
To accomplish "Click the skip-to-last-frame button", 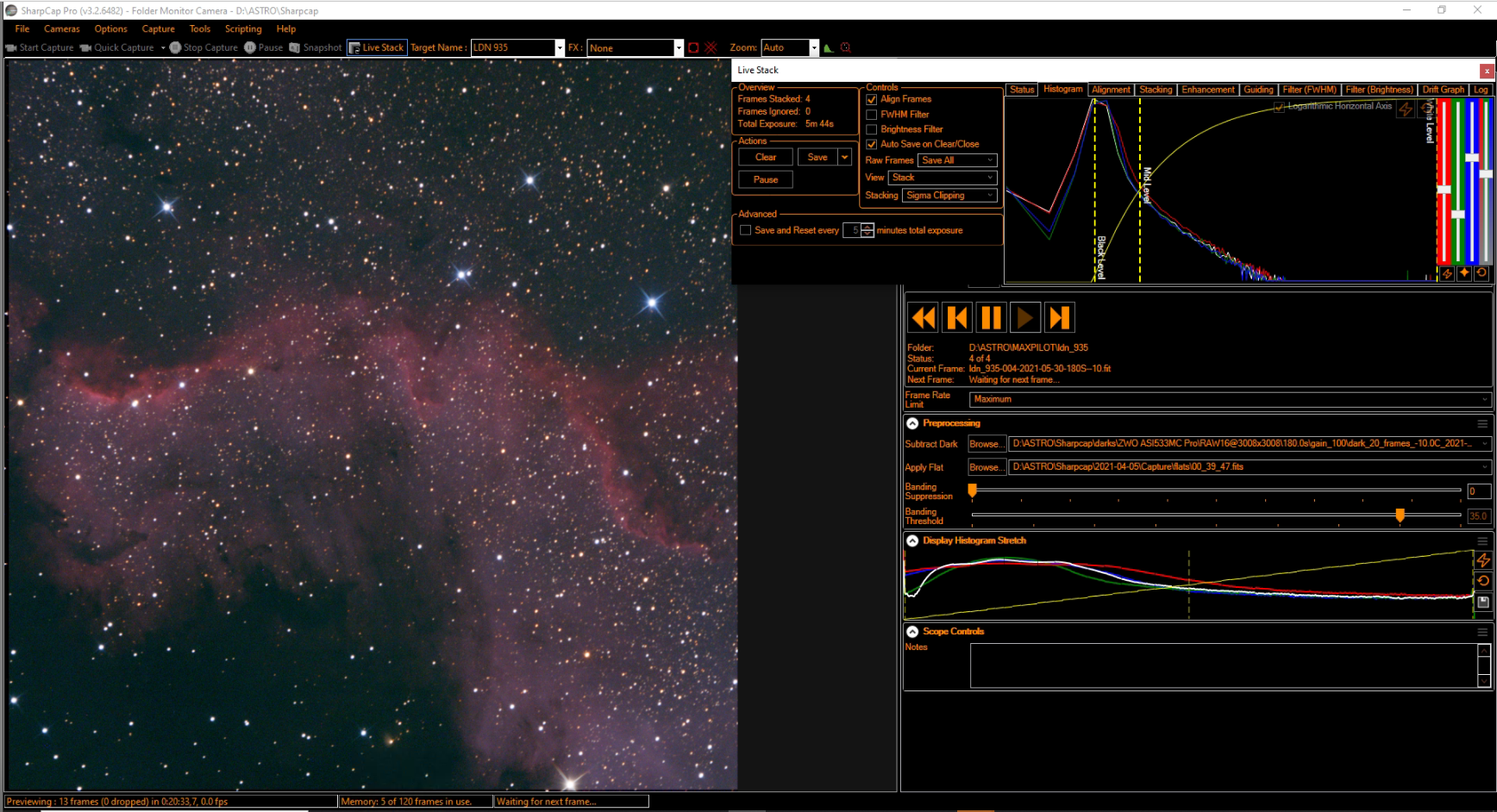I will 1059,318.
